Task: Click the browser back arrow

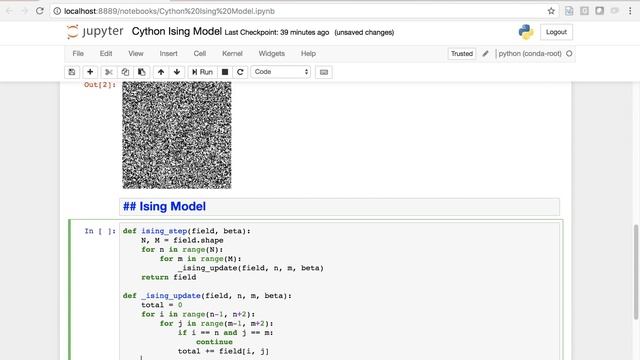Action: click(9, 11)
